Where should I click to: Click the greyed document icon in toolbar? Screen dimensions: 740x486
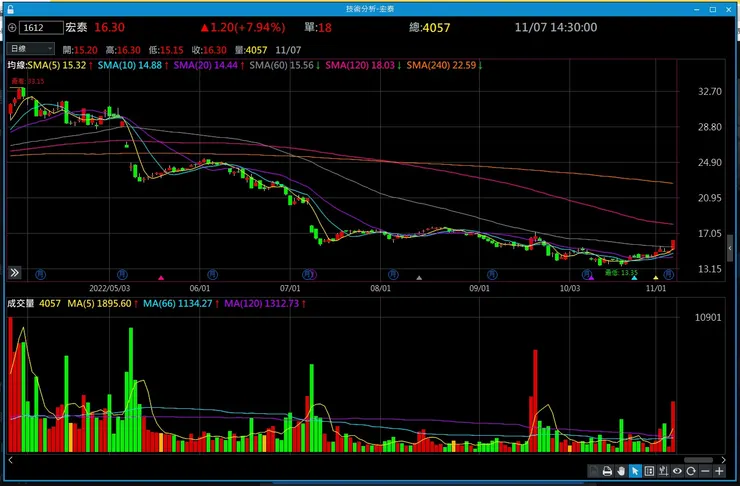point(594,471)
